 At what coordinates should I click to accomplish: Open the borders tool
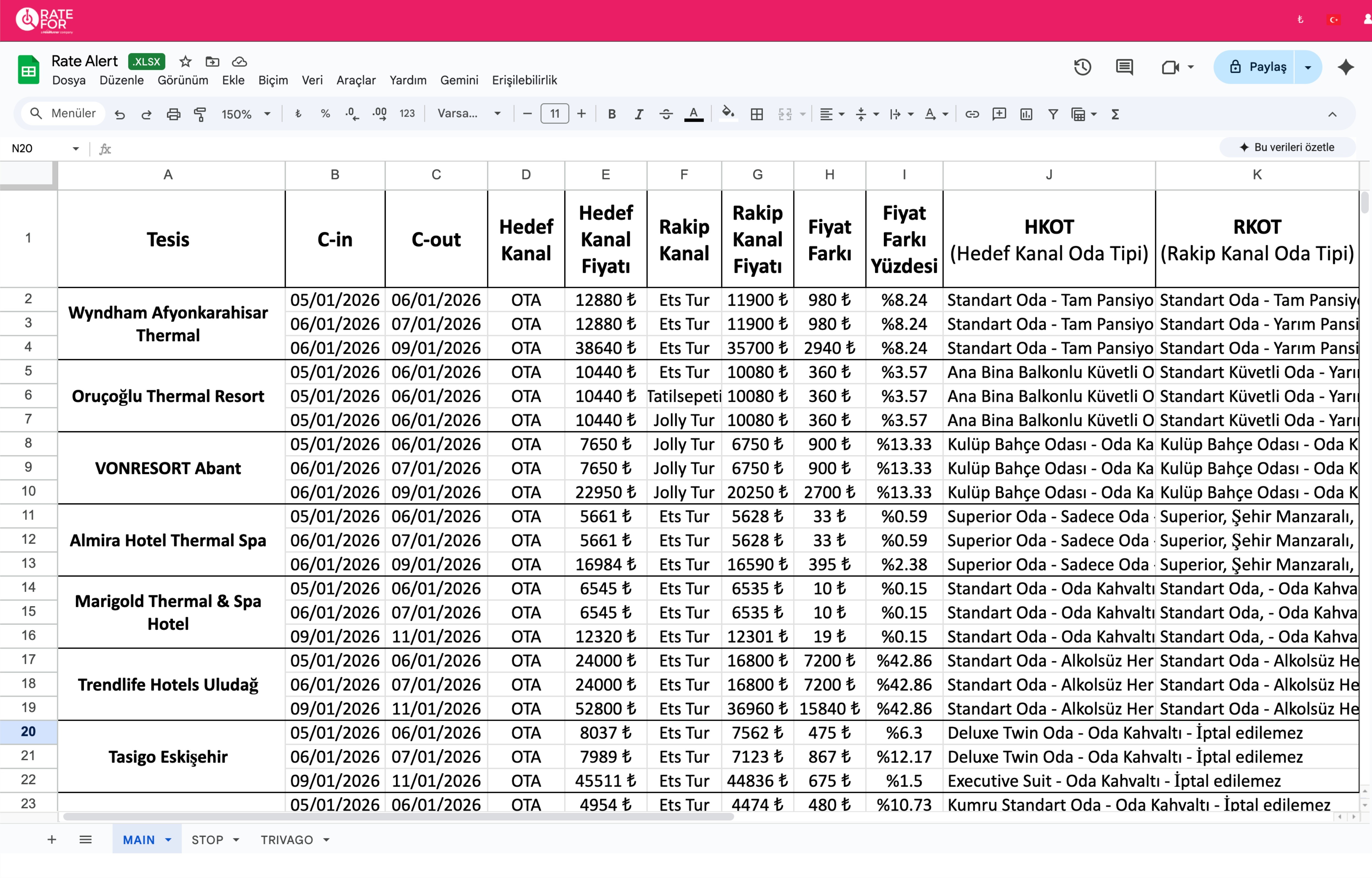tap(757, 115)
